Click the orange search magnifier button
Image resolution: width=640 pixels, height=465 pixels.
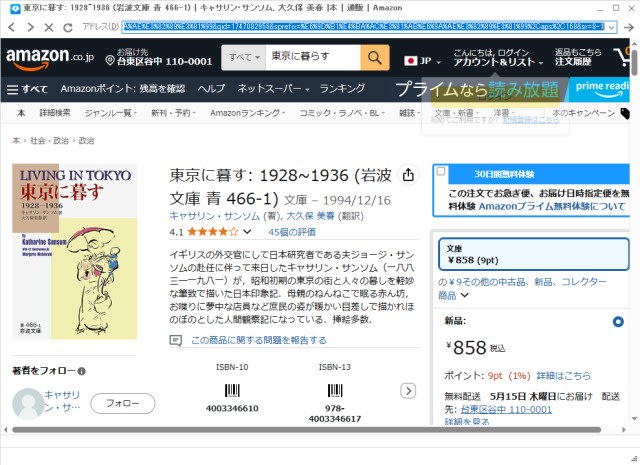pyautogui.click(x=374, y=58)
